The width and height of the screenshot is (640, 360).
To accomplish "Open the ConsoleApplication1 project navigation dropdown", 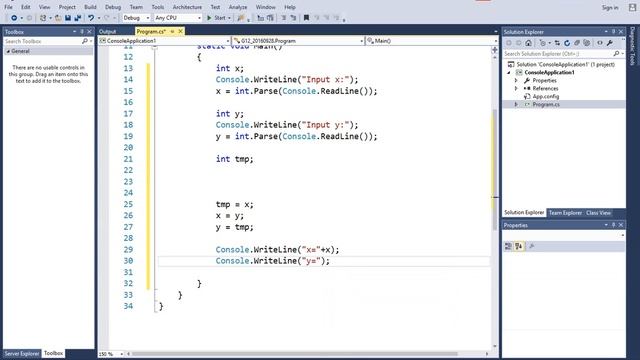I will pos(227,41).
